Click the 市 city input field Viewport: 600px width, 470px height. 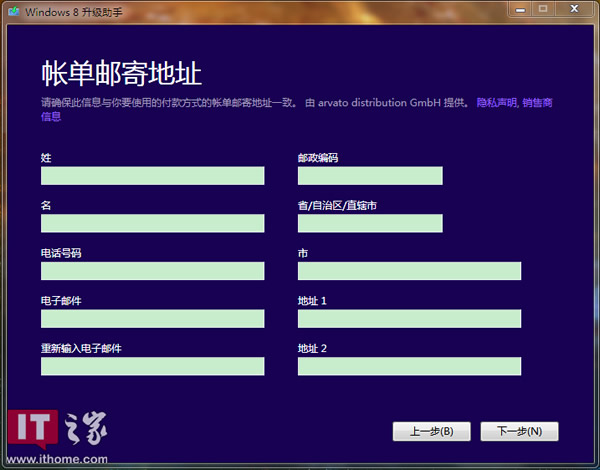(x=409, y=271)
